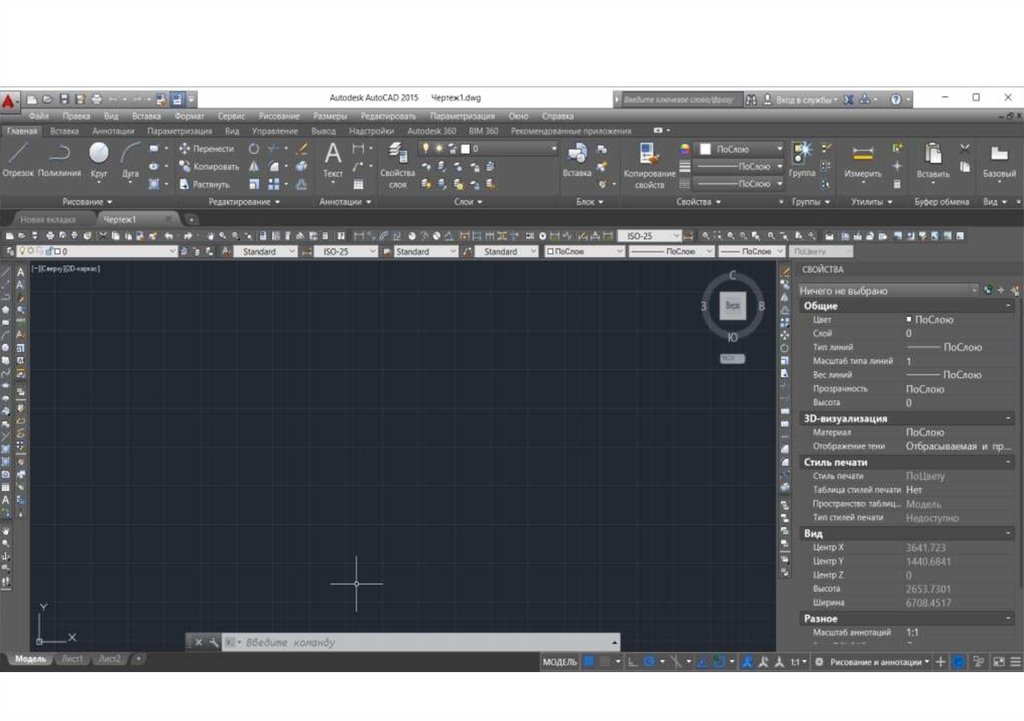Viewport: 1024px width, 721px height.
Task: Open the Формат menu
Action: click(189, 116)
